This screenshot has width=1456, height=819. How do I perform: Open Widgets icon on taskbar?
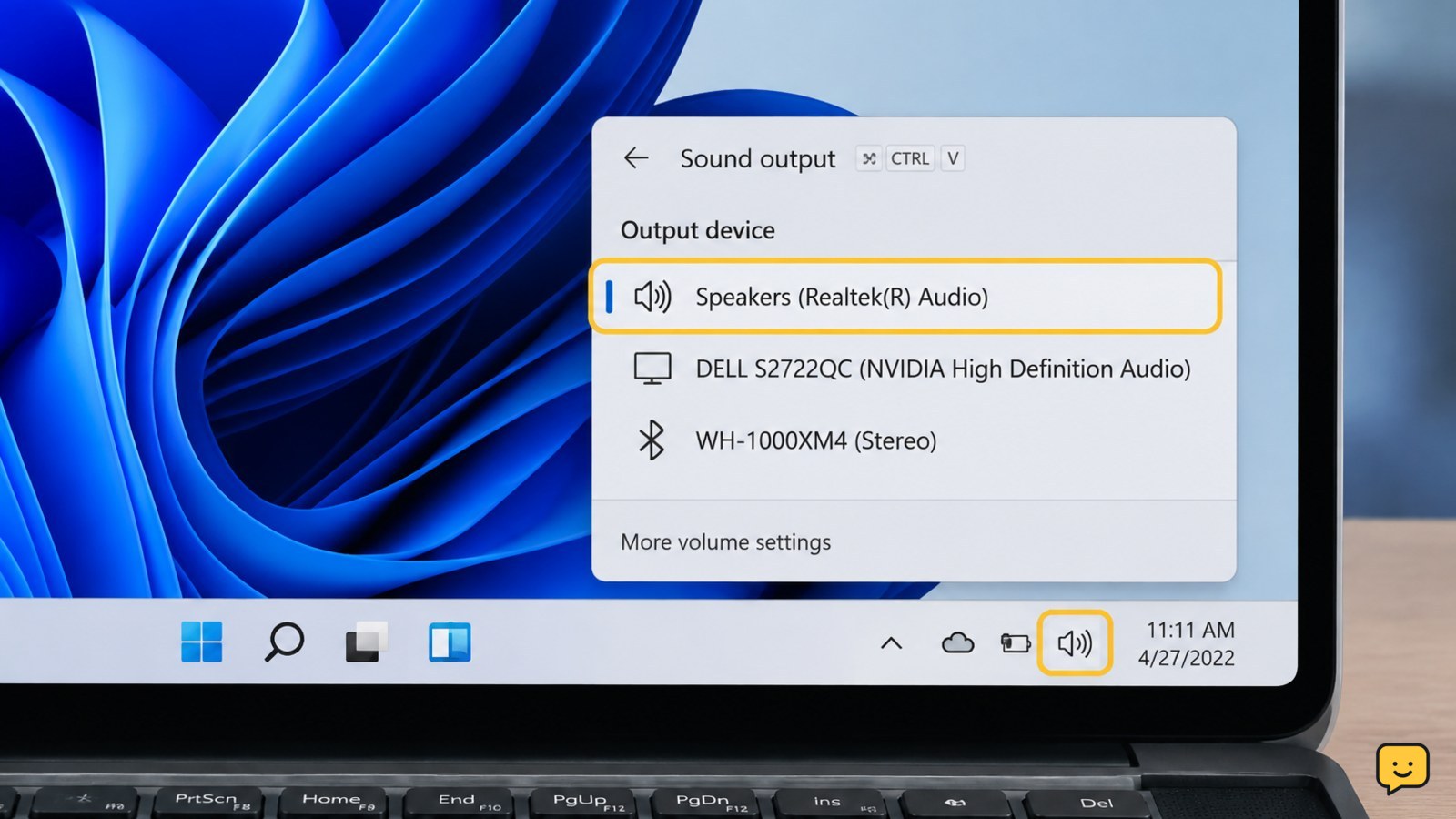pos(450,642)
